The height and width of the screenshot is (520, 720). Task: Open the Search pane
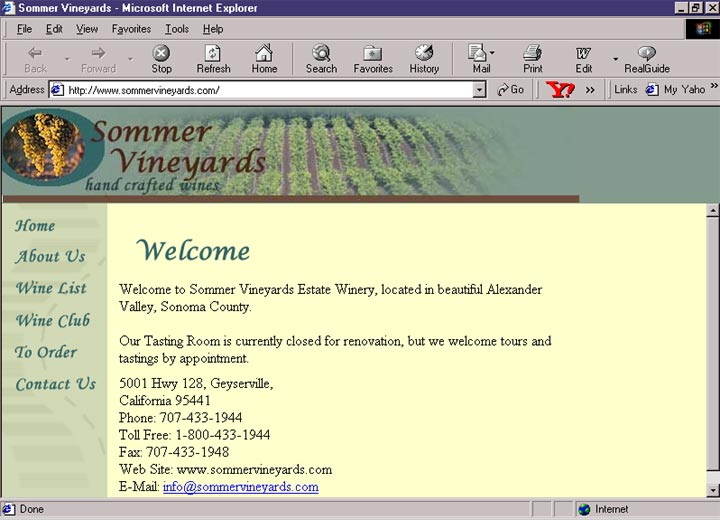321,59
